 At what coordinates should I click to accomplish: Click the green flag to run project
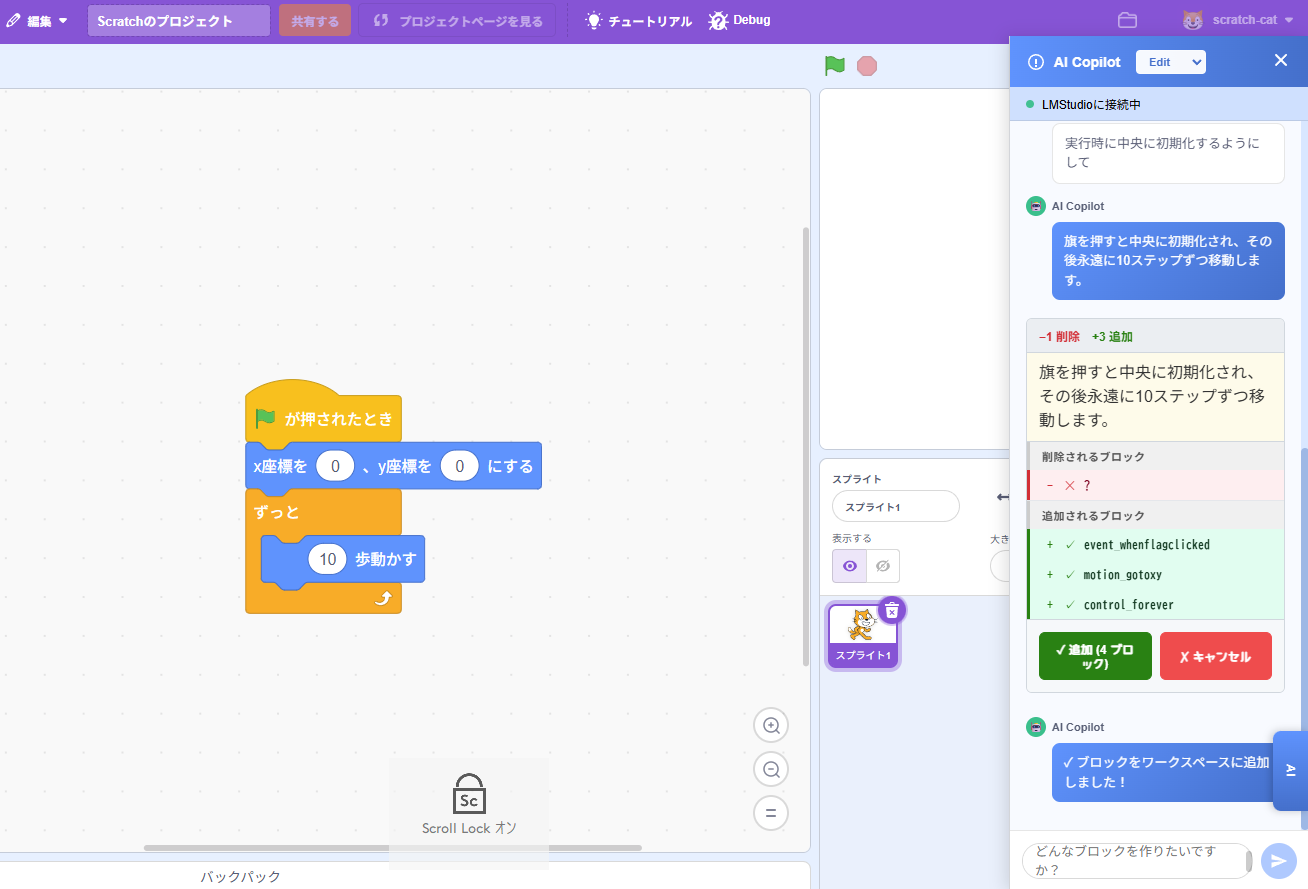point(834,66)
